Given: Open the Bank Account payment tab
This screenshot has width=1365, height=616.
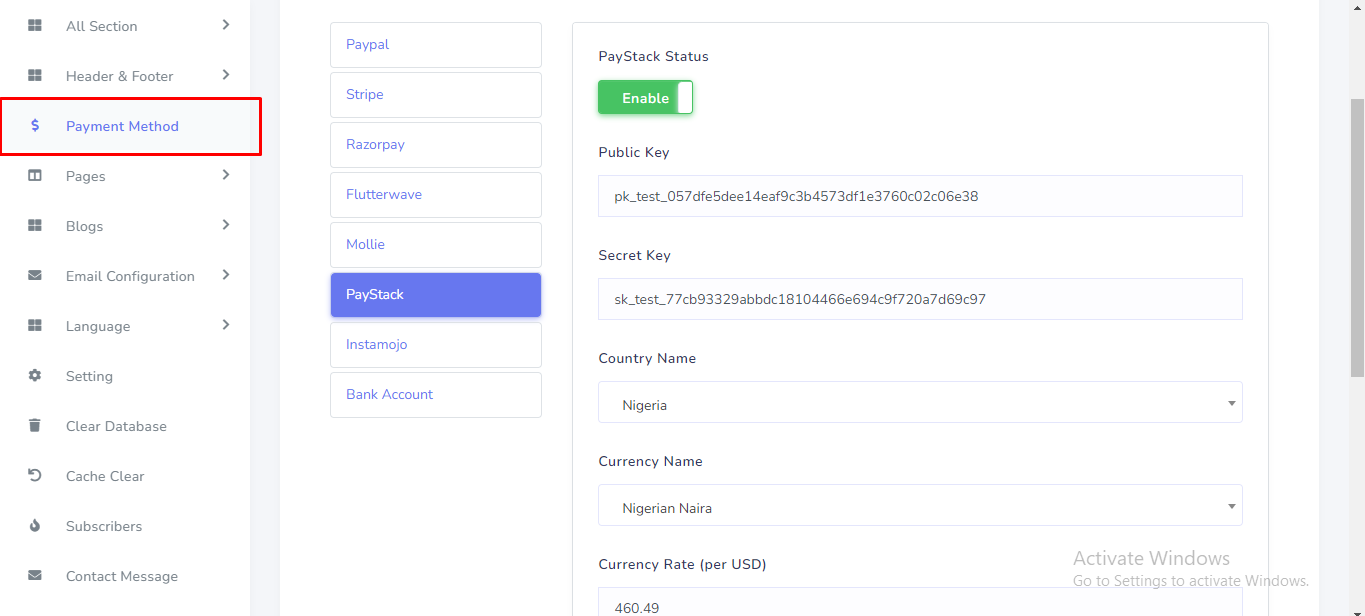Looking at the screenshot, I should pos(436,395).
